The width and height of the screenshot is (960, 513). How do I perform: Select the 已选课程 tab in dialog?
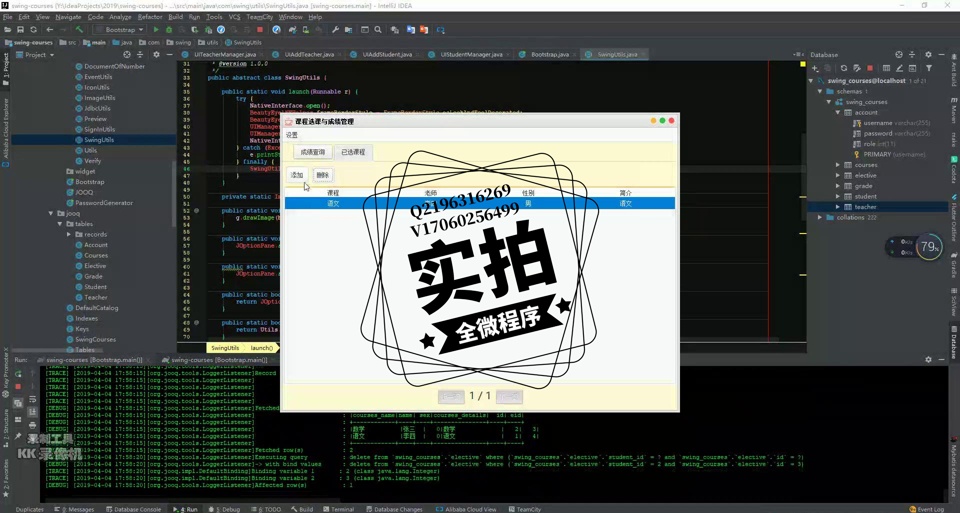pyautogui.click(x=353, y=152)
